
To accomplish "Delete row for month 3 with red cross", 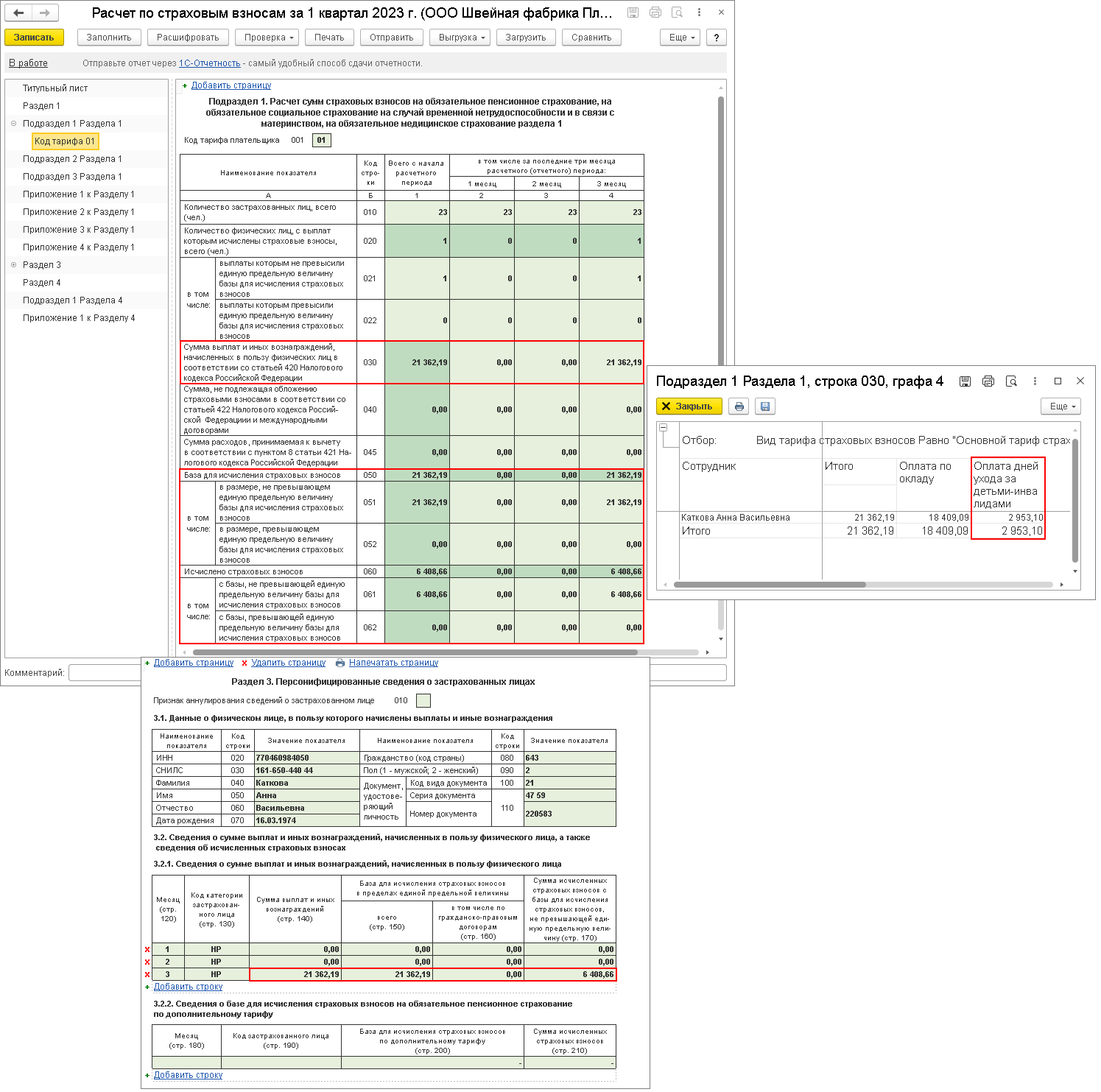I will pyautogui.click(x=147, y=975).
